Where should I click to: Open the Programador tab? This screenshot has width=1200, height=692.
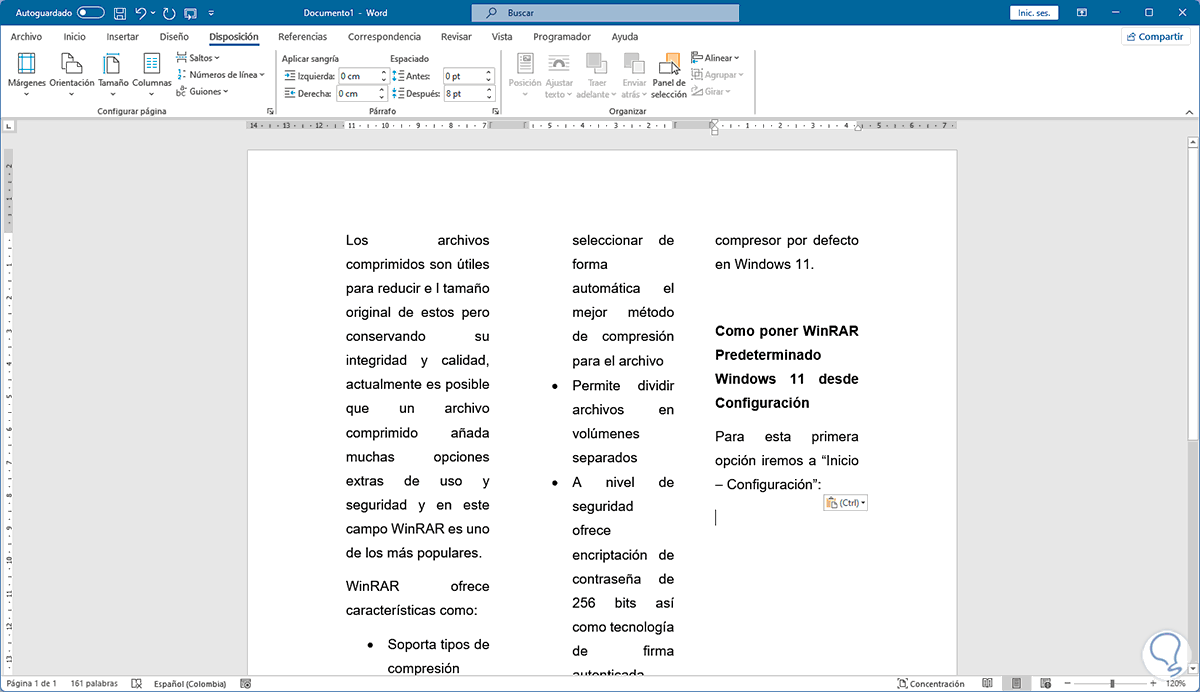click(x=562, y=36)
